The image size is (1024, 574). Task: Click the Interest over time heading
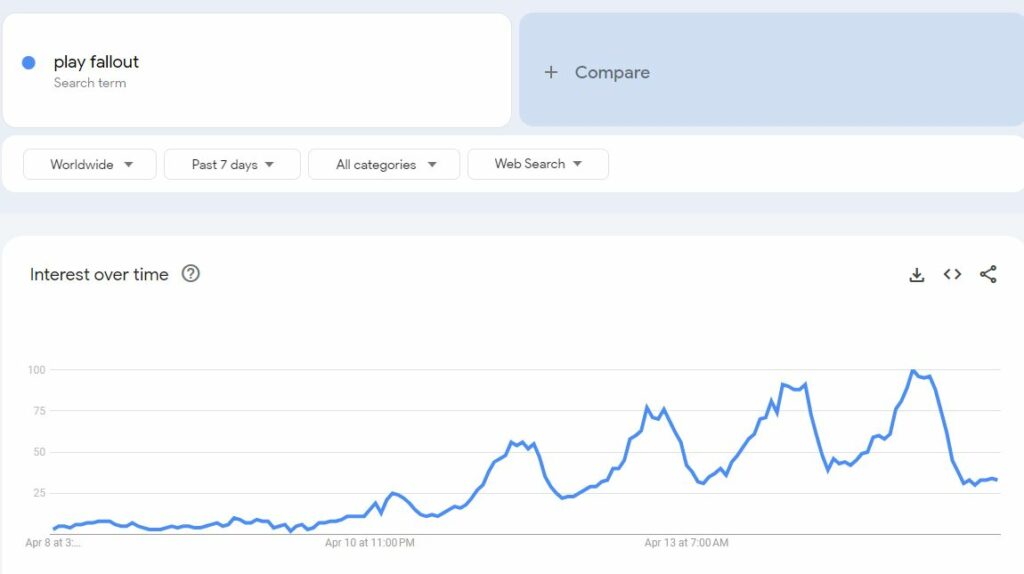(99, 274)
